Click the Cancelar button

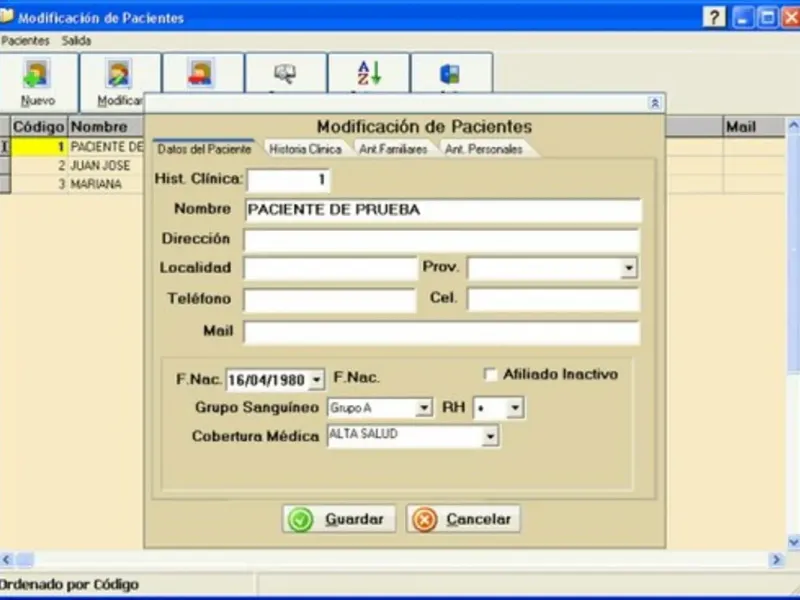pos(463,519)
